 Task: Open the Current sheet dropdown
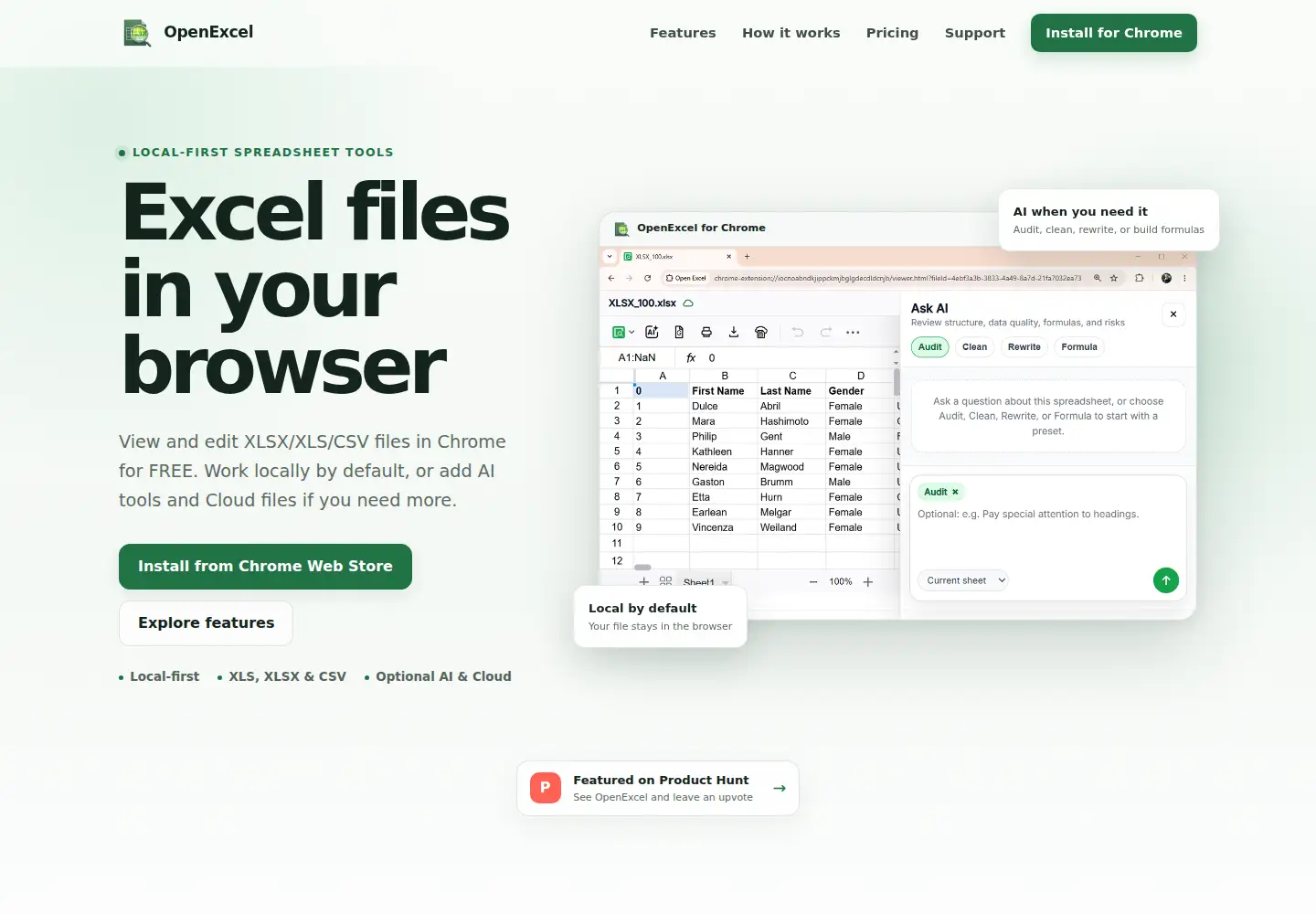point(963,580)
